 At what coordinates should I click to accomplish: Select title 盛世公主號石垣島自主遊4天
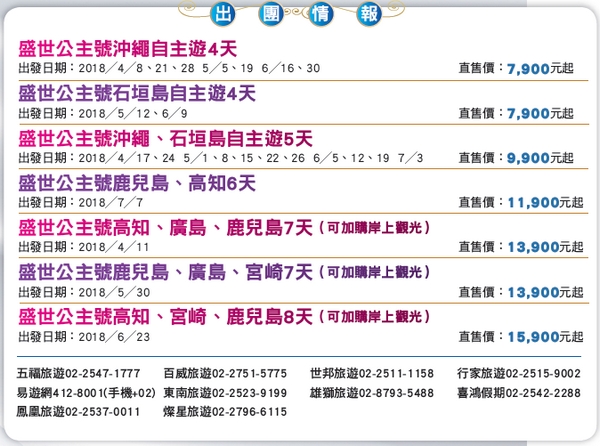point(137,93)
